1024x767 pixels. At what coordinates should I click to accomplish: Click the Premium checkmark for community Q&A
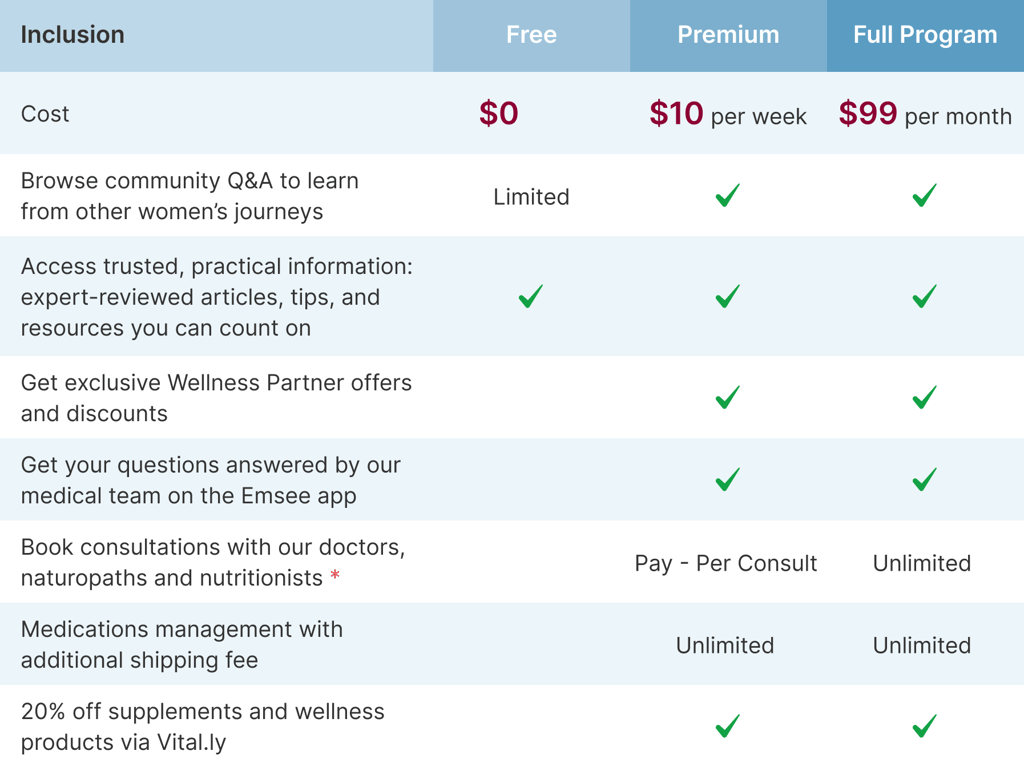click(728, 195)
